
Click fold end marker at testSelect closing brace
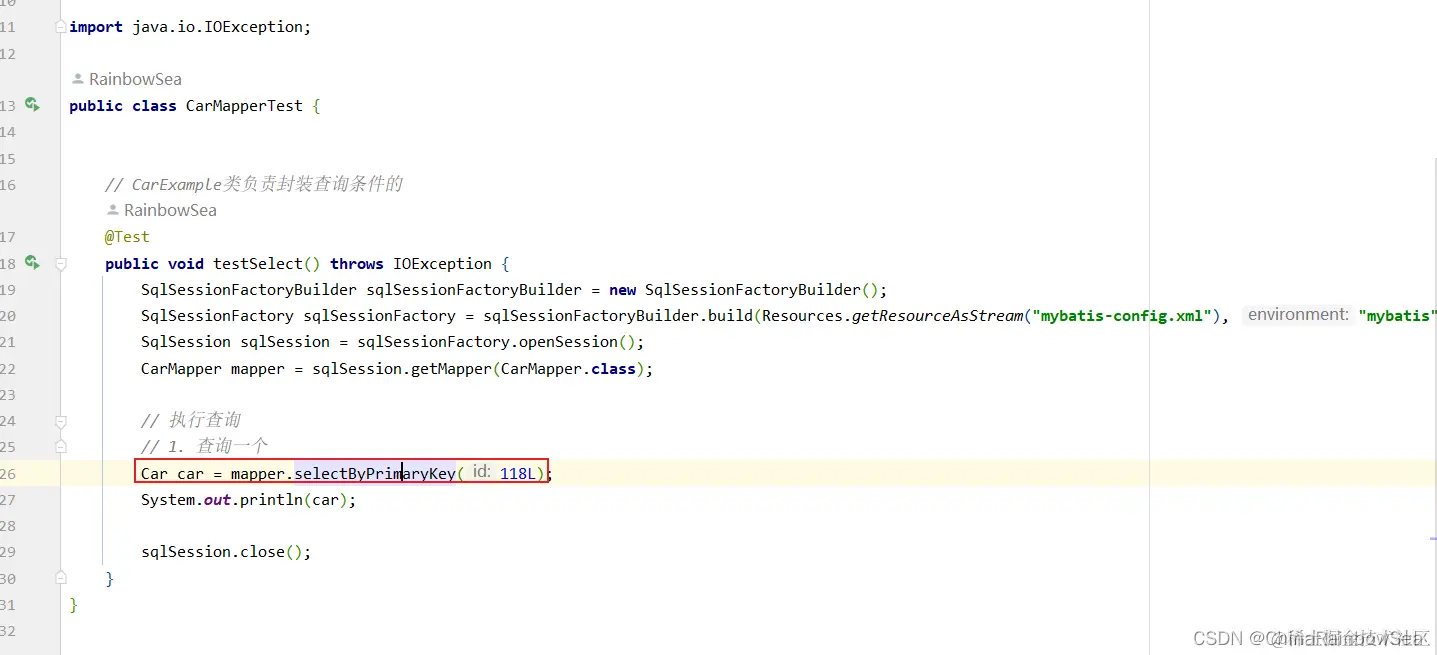click(x=61, y=577)
